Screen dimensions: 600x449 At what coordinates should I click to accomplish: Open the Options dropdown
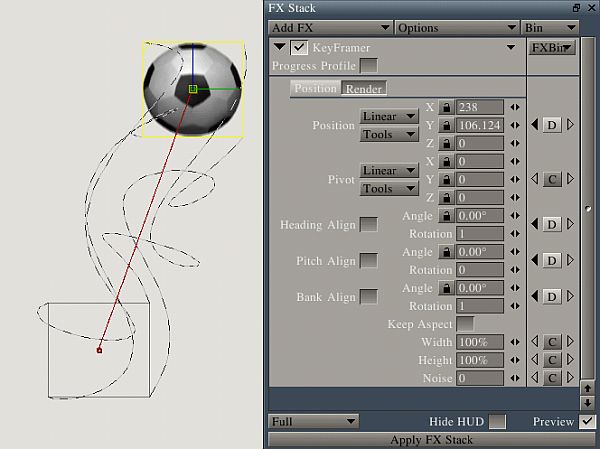pos(457,28)
